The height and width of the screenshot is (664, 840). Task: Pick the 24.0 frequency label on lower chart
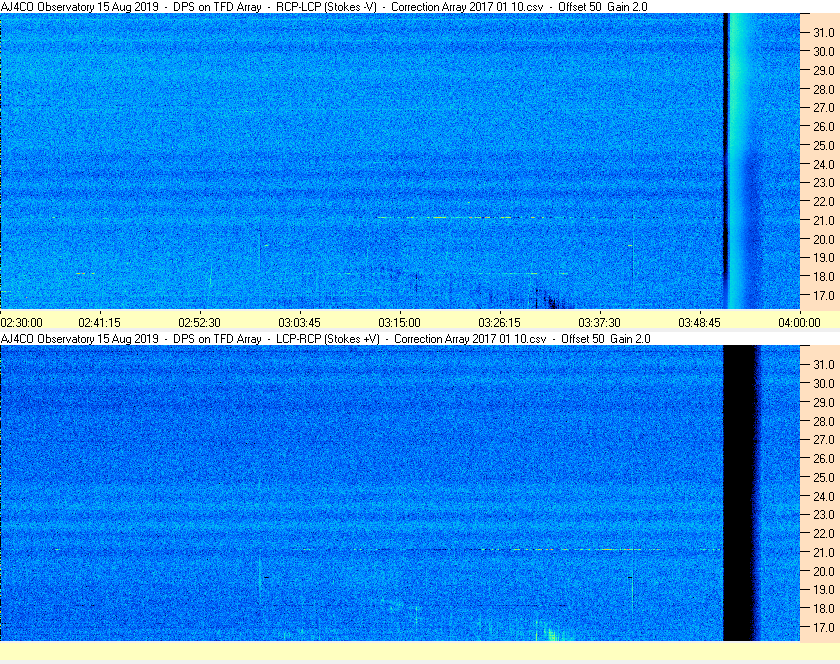pos(824,496)
